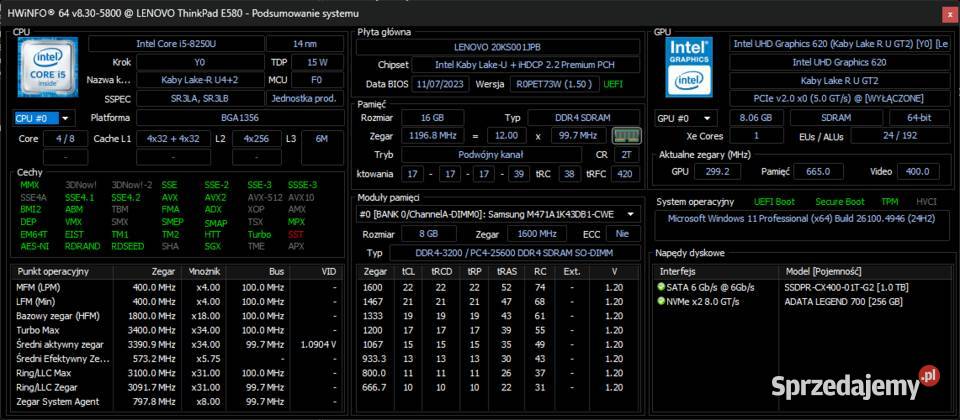This screenshot has height=420, width=960.
Task: Click the Punkt operacyjny column header
Action: 62,271
